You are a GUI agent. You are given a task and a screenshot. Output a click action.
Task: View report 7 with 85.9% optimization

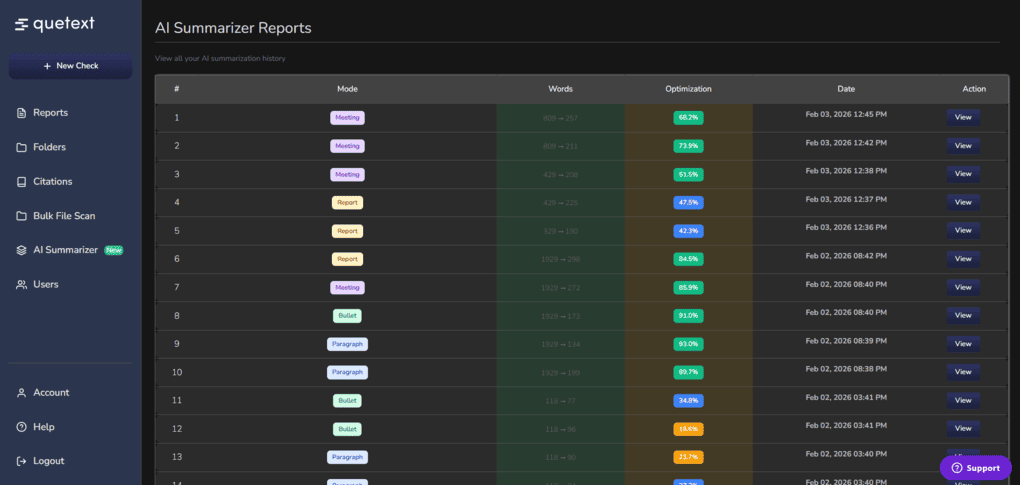pyautogui.click(x=963, y=287)
